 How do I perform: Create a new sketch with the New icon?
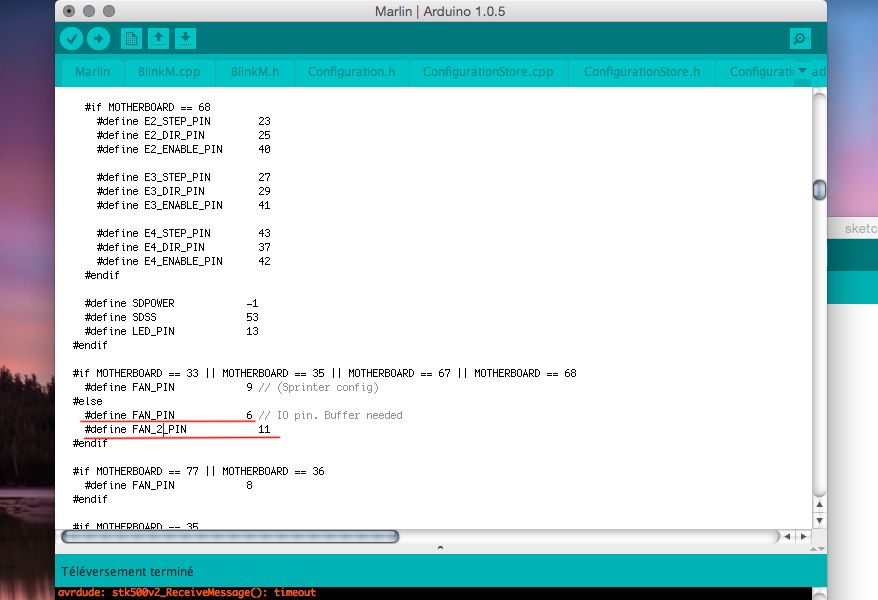(132, 39)
